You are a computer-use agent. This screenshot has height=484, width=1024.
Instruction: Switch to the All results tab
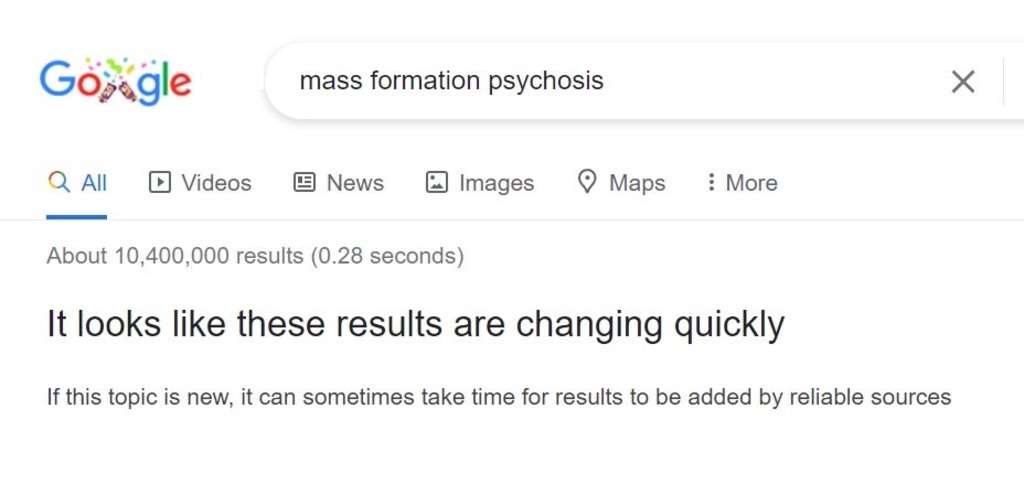94,183
